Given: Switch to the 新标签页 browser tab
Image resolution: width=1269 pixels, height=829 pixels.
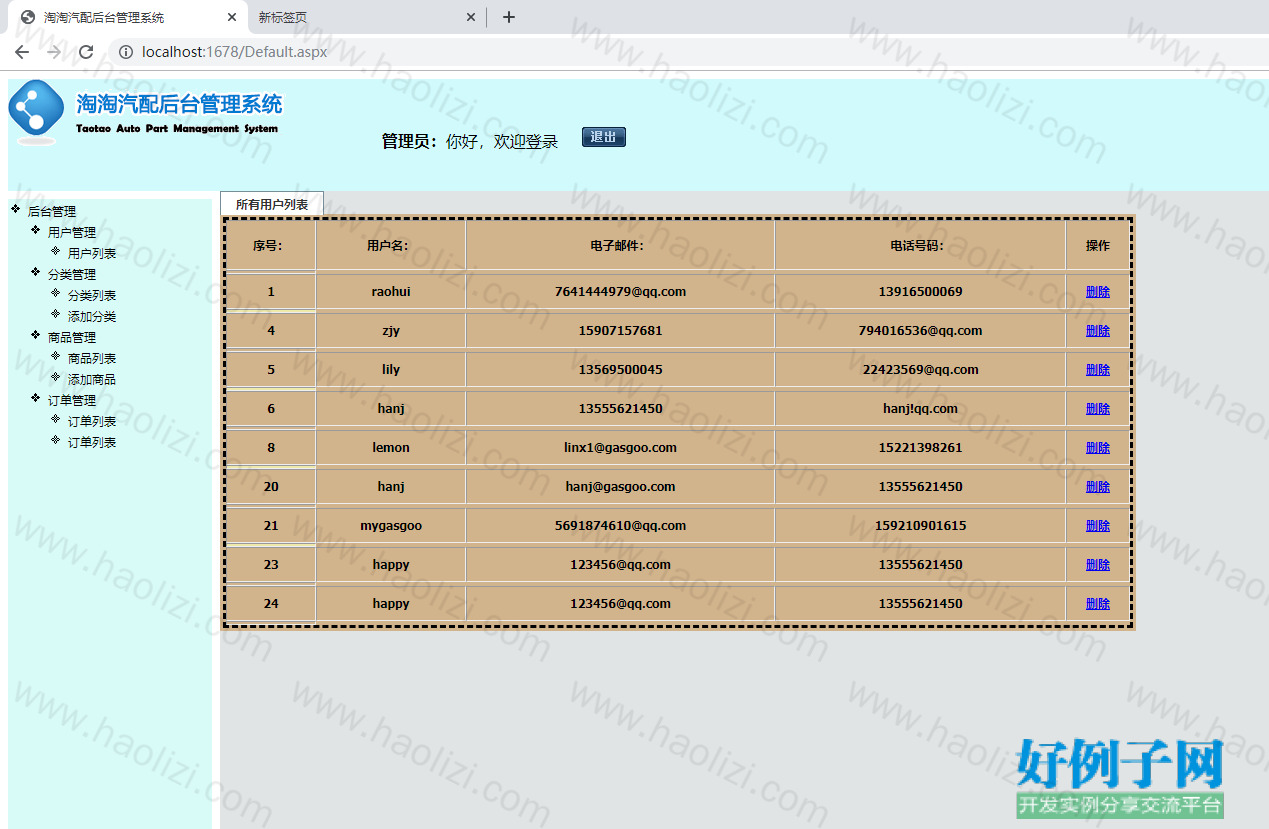Looking at the screenshot, I should [x=366, y=17].
